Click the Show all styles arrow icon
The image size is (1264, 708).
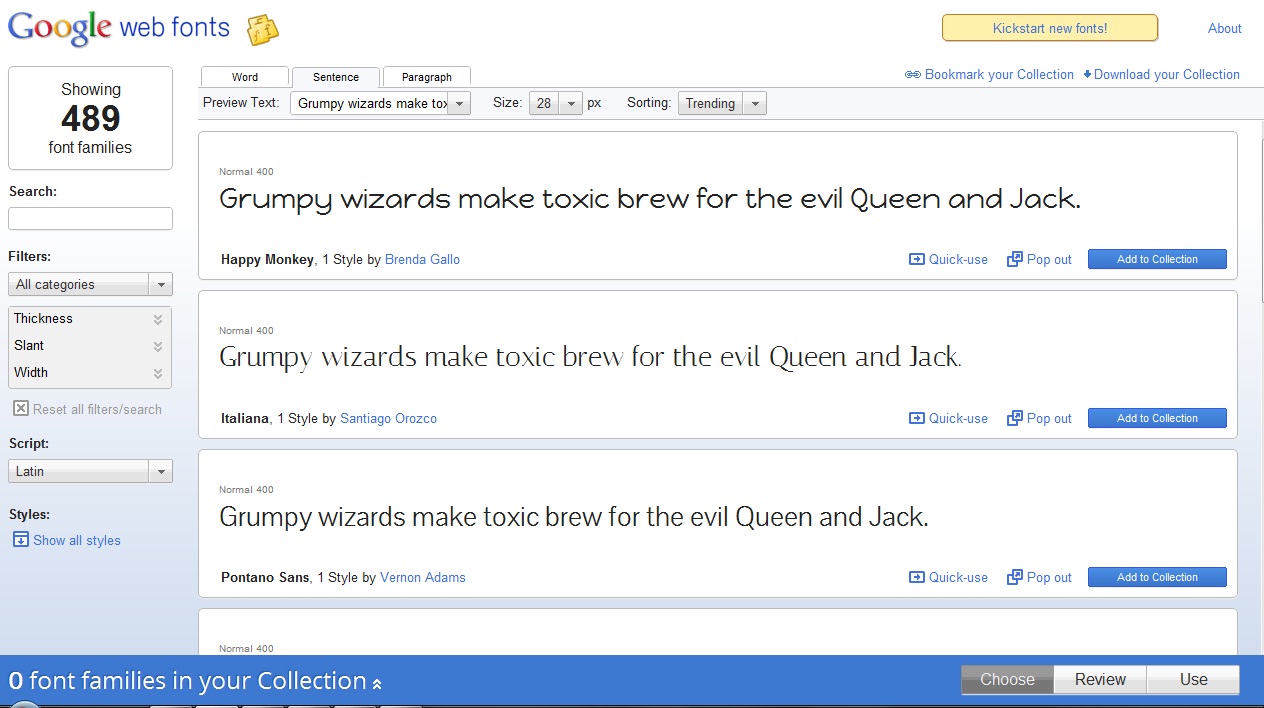[20, 540]
